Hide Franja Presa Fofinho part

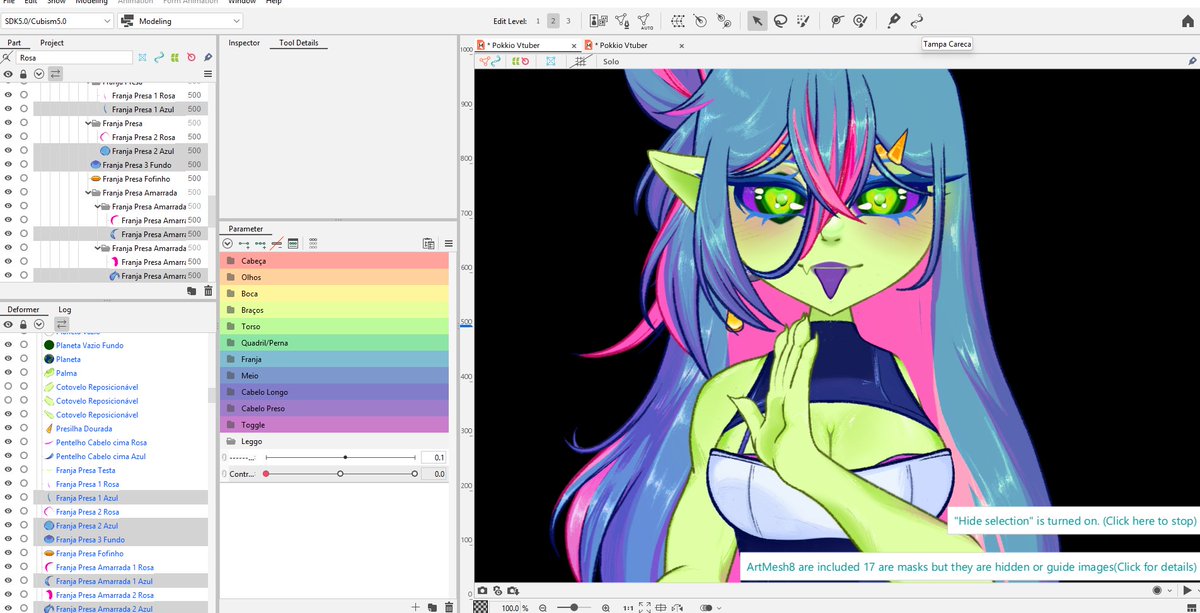pyautogui.click(x=8, y=178)
